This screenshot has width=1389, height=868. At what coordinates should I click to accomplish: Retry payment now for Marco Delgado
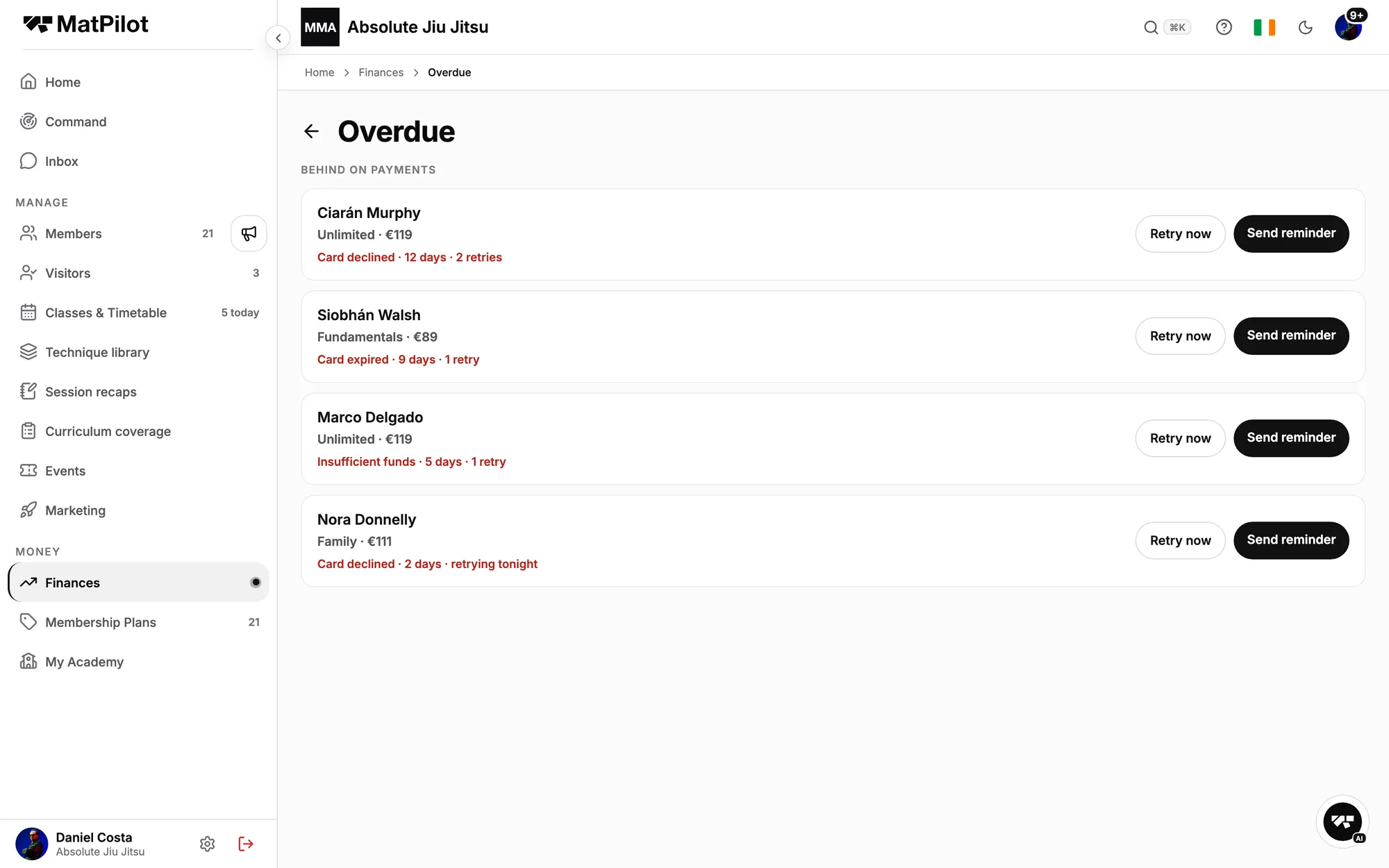click(1180, 438)
